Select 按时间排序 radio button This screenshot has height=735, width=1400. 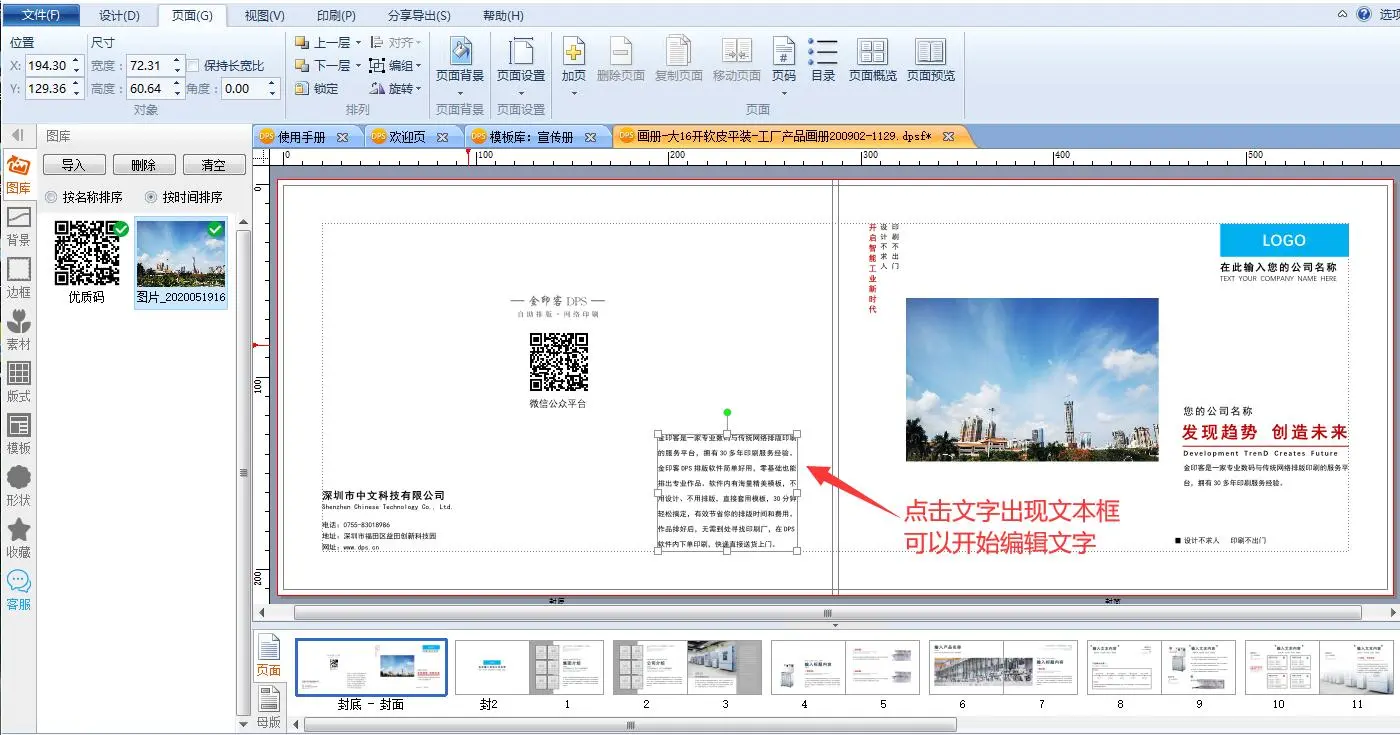coord(151,197)
